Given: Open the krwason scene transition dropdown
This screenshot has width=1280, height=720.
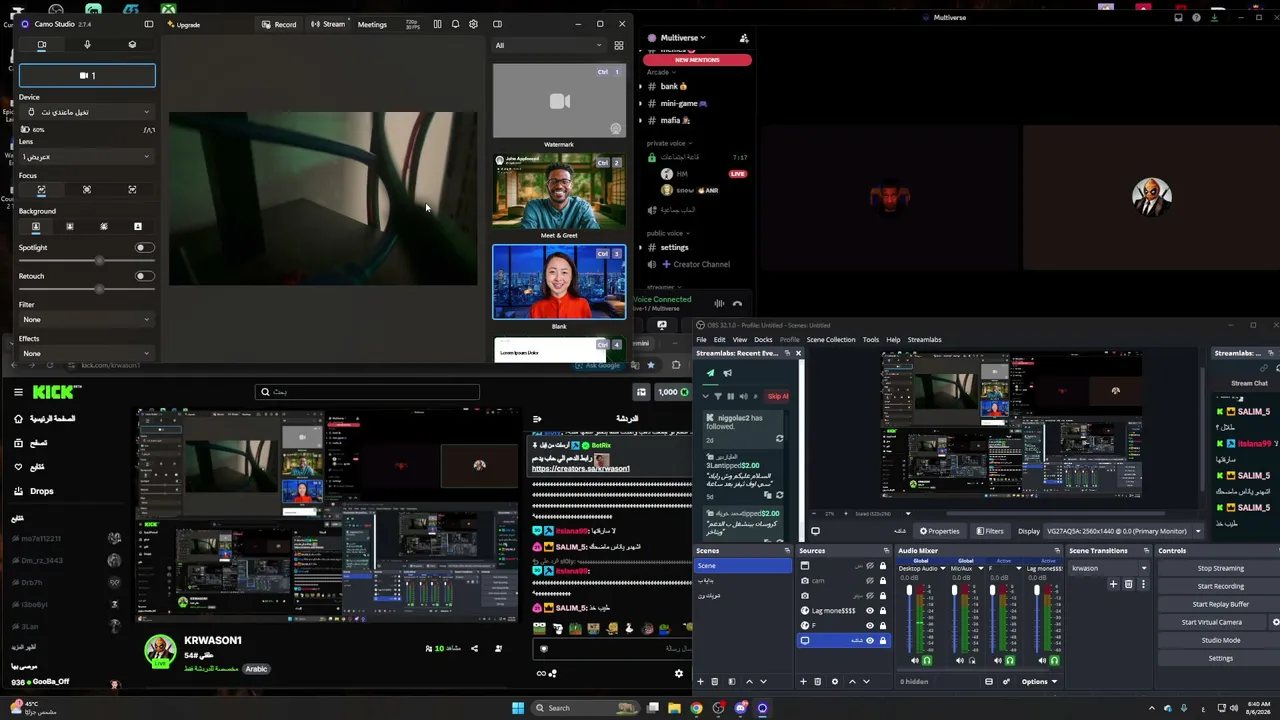Looking at the screenshot, I should point(1110,569).
